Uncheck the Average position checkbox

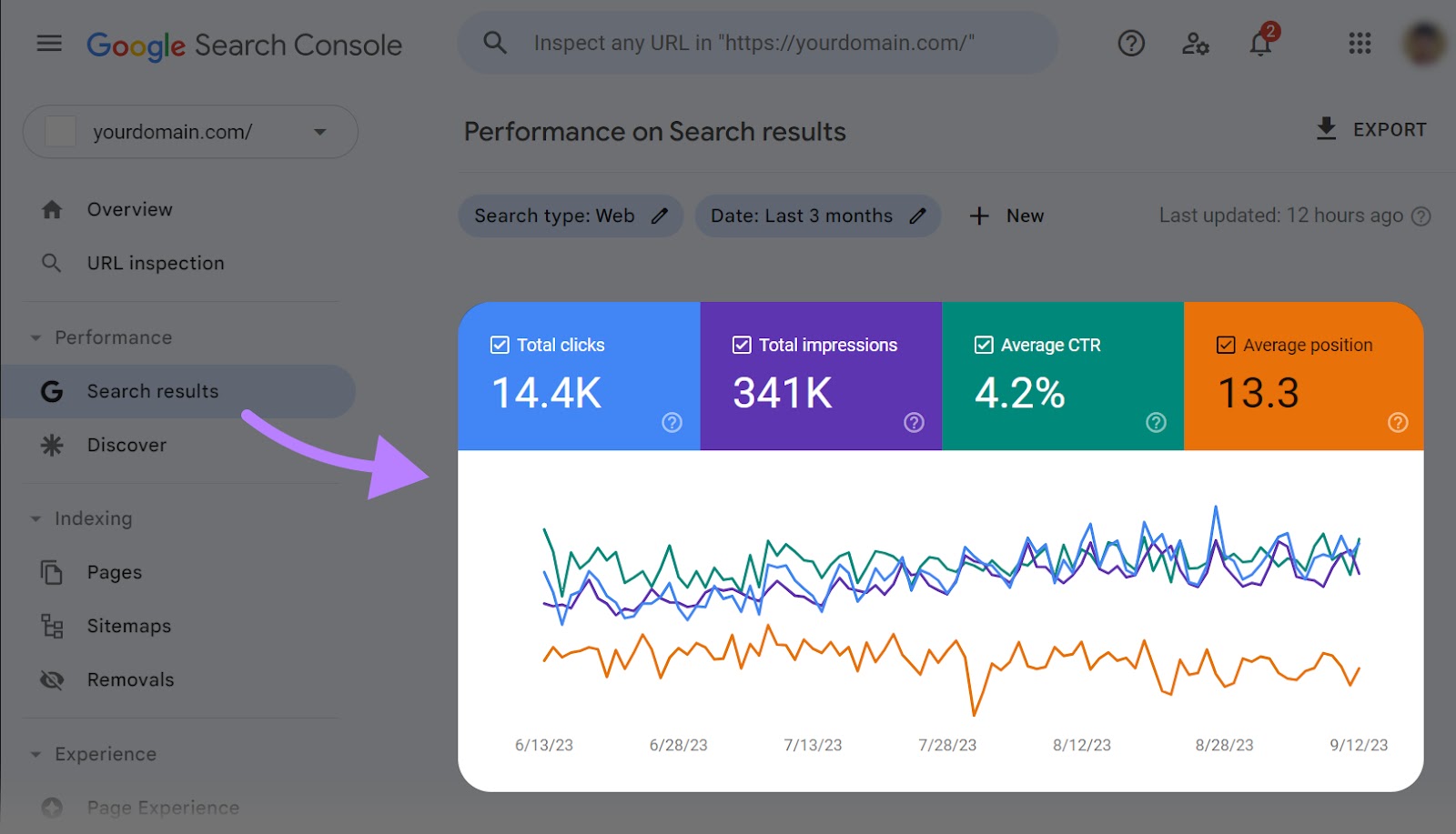(x=1226, y=345)
